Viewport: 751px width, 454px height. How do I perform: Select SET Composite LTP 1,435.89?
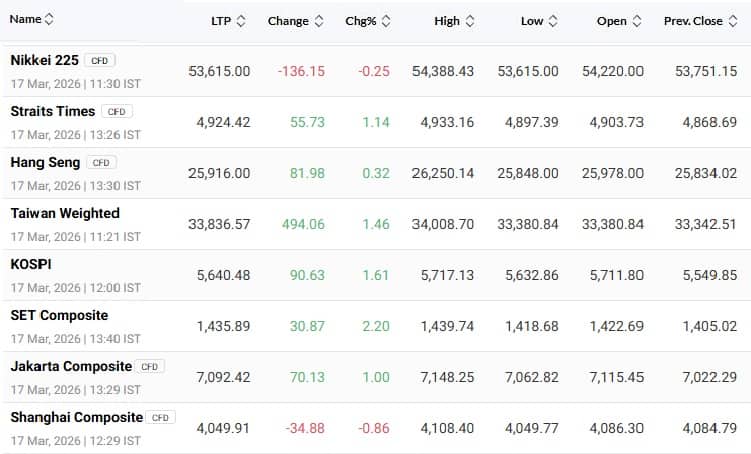tap(223, 327)
